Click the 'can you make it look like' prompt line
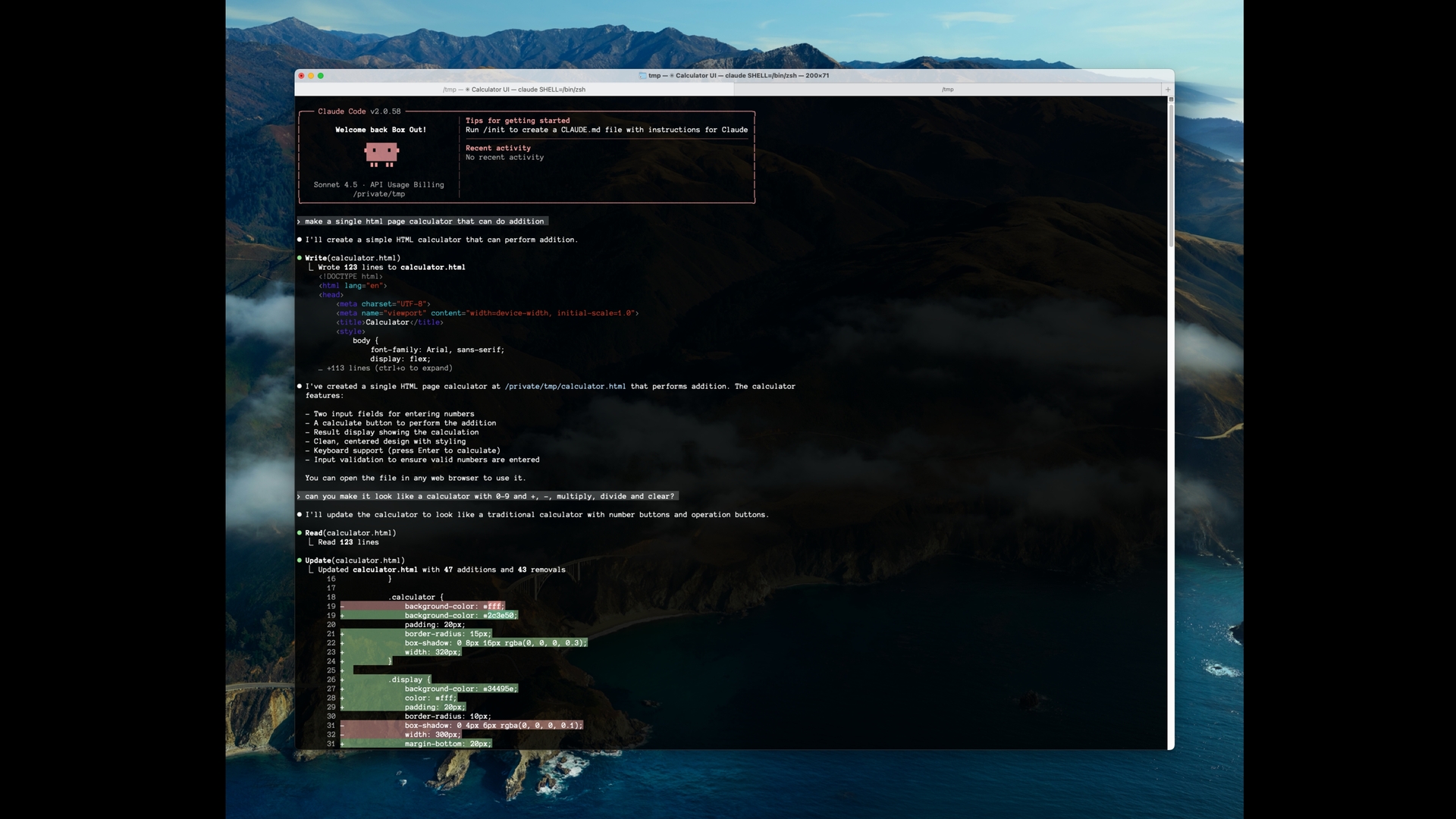The width and height of the screenshot is (1456, 819). coord(488,497)
